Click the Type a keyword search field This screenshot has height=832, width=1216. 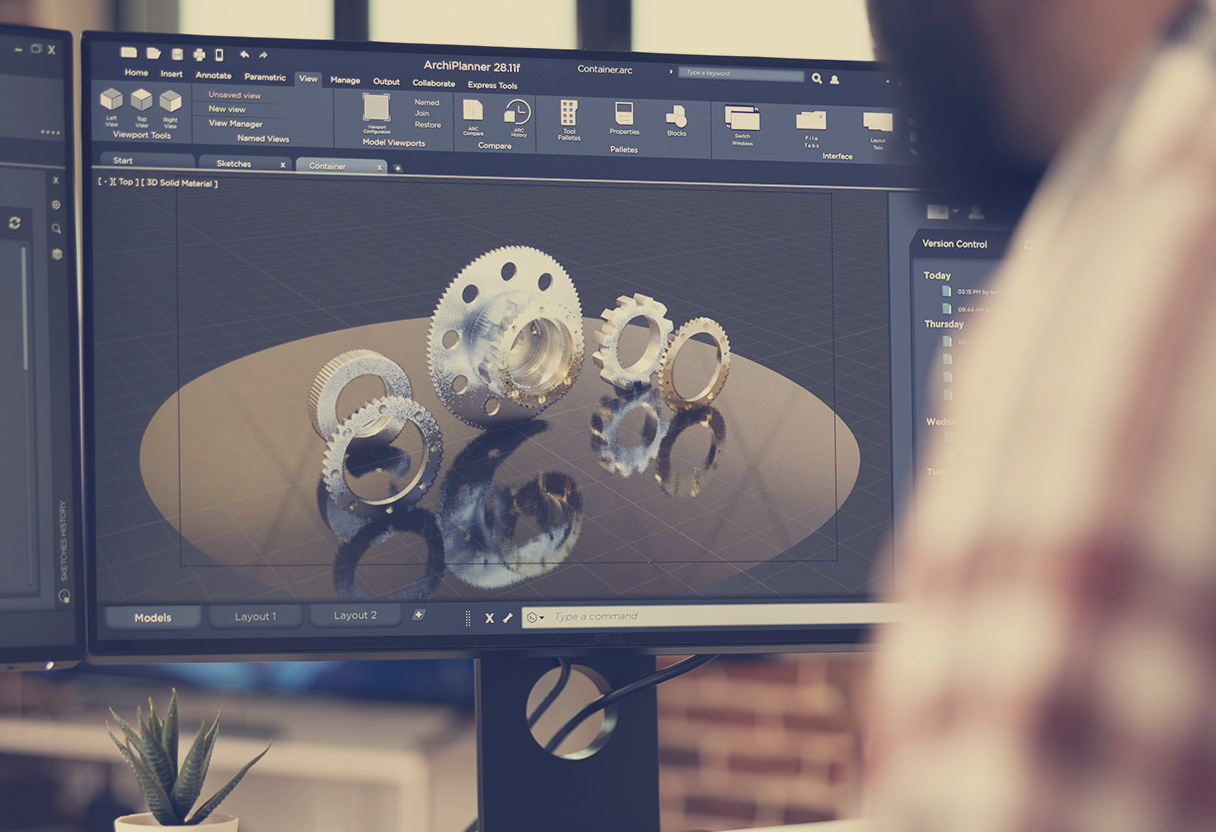[741, 73]
